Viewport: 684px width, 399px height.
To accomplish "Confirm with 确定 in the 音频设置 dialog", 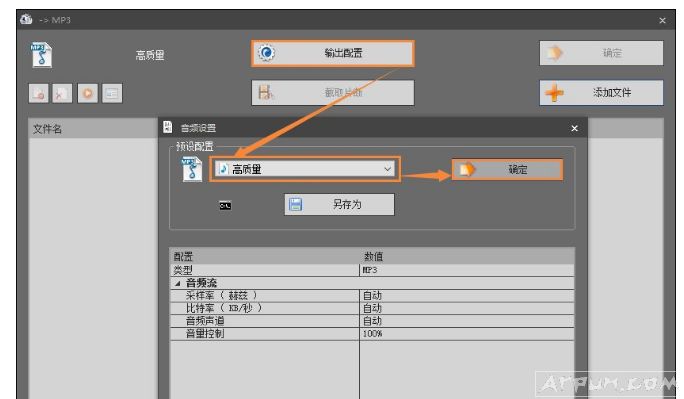I will [507, 169].
